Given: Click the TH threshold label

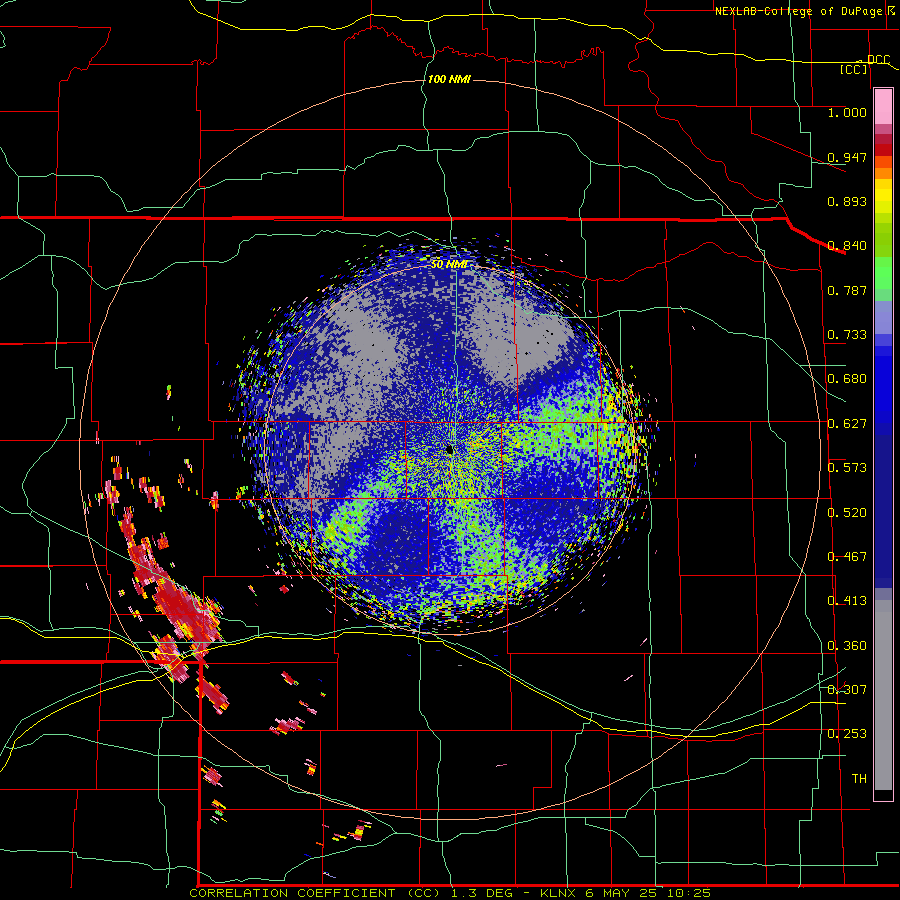Looking at the screenshot, I should [x=859, y=779].
